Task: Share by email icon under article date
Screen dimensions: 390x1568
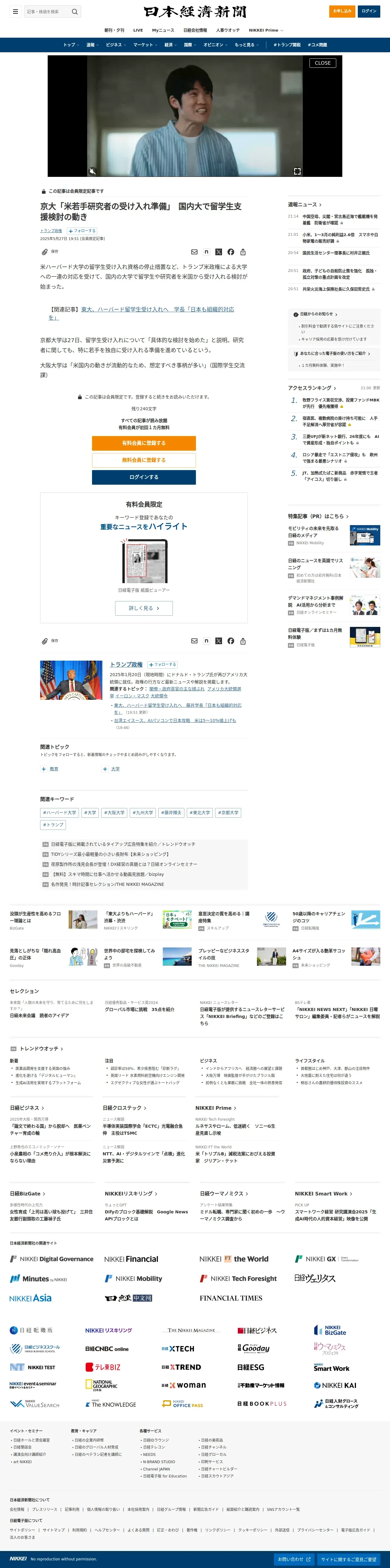Action: 195,251
